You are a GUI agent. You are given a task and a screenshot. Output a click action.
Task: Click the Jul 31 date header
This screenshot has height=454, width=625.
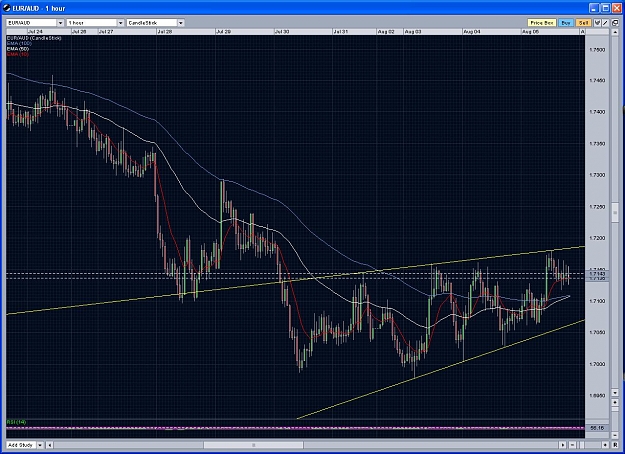[x=340, y=31]
